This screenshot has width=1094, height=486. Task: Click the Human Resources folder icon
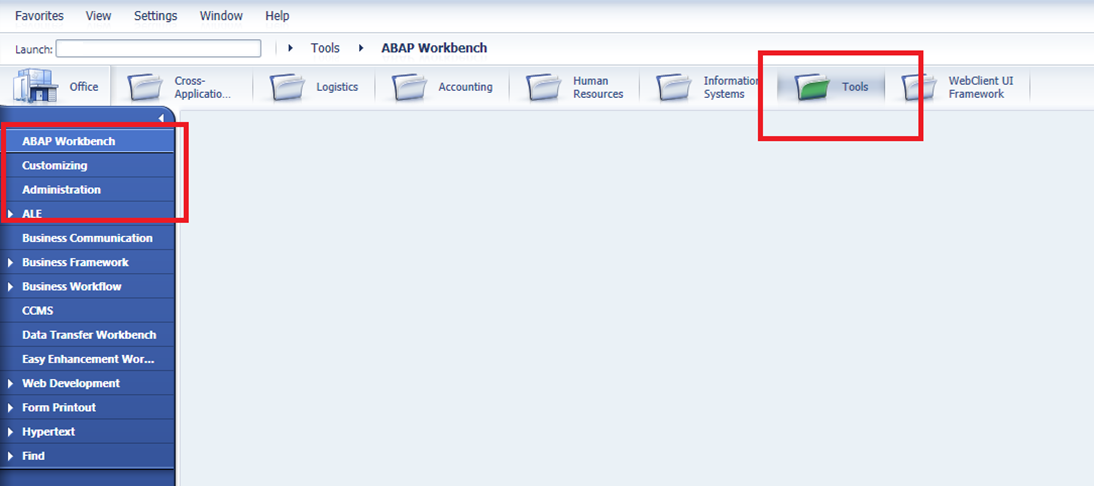pos(544,88)
